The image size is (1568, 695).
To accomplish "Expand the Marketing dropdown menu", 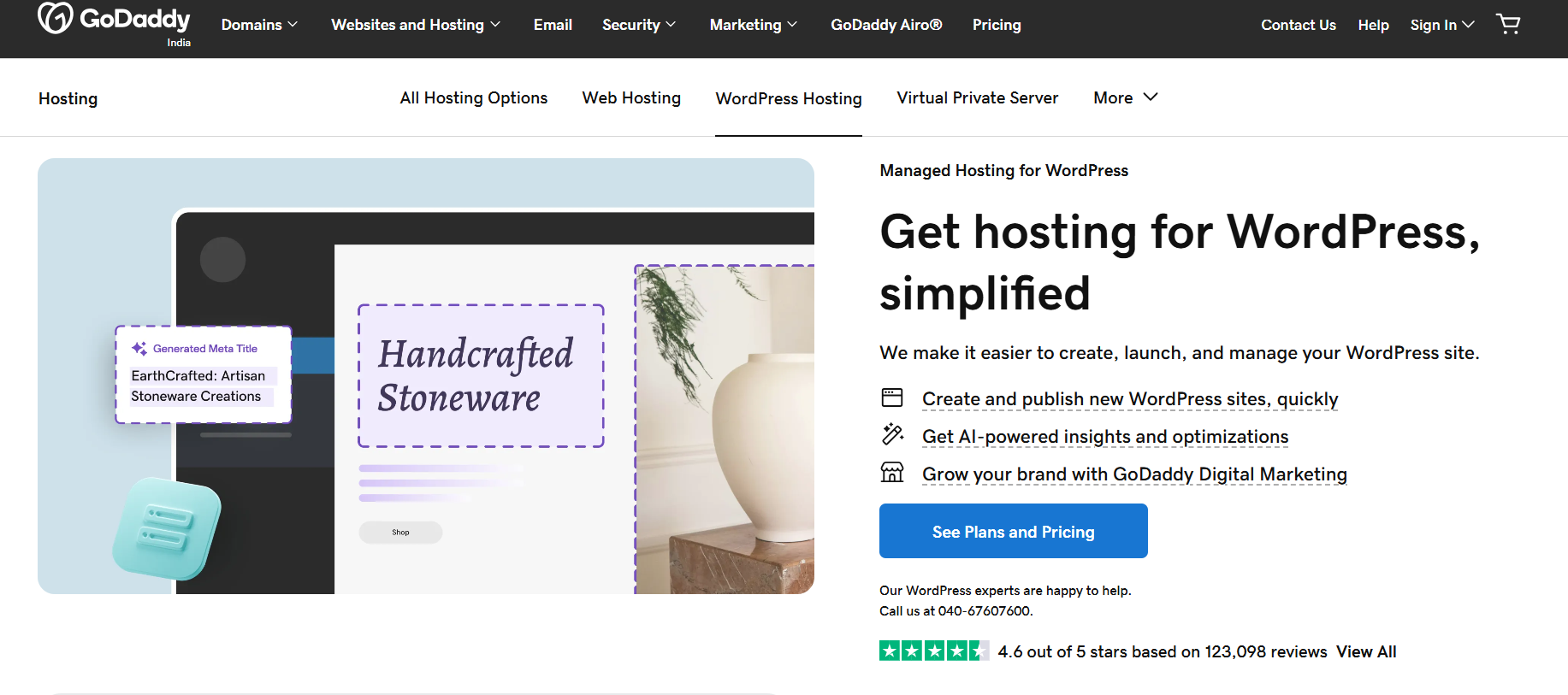I will (x=754, y=25).
